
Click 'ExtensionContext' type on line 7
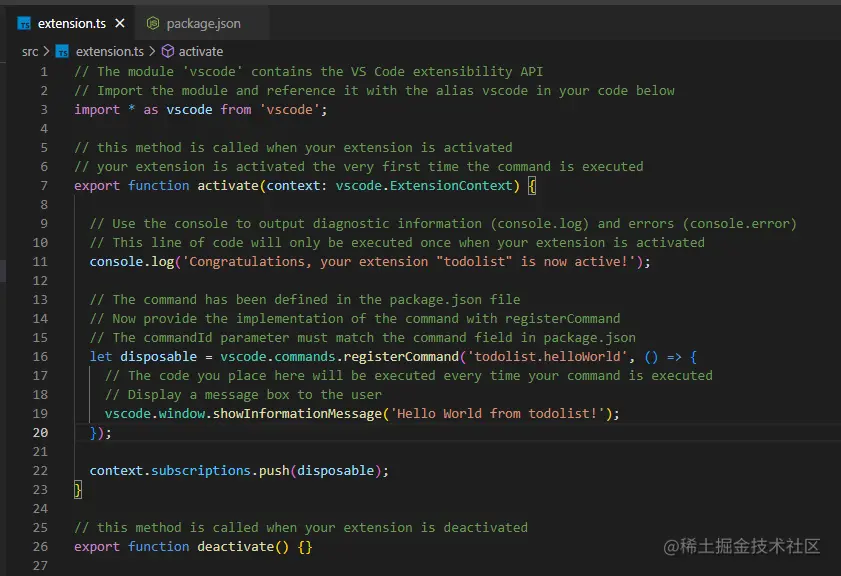pos(451,186)
